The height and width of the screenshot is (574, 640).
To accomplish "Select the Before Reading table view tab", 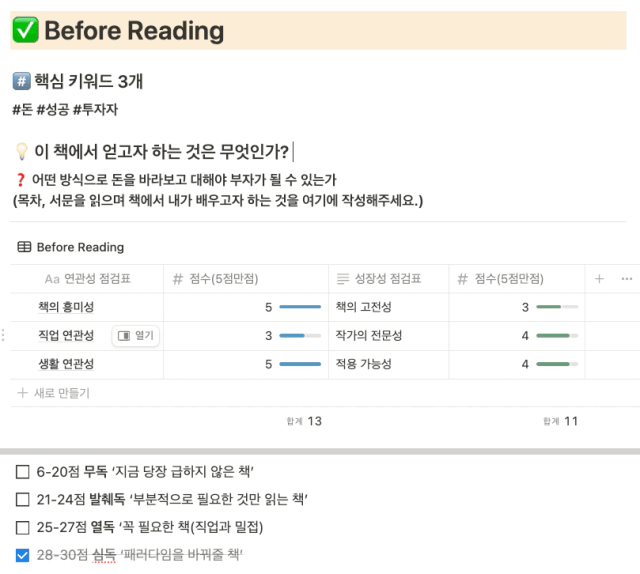I will pos(71,247).
